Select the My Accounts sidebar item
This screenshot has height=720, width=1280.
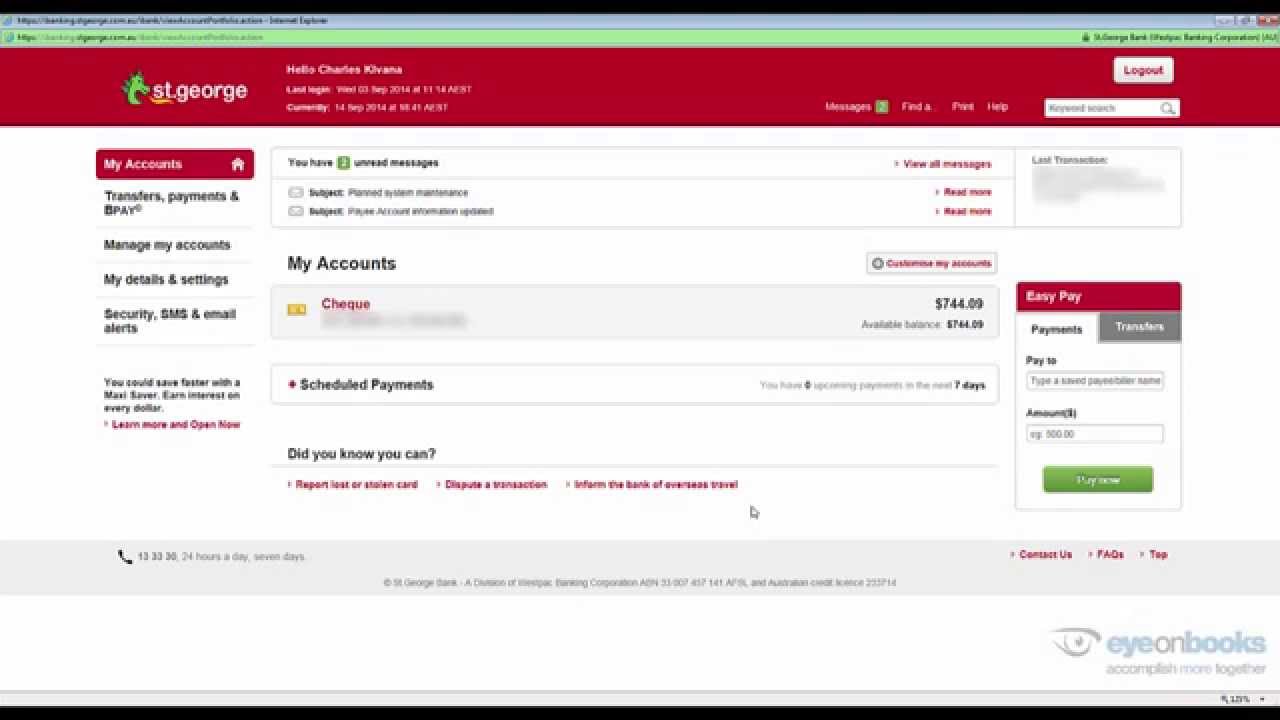pyautogui.click(x=175, y=164)
